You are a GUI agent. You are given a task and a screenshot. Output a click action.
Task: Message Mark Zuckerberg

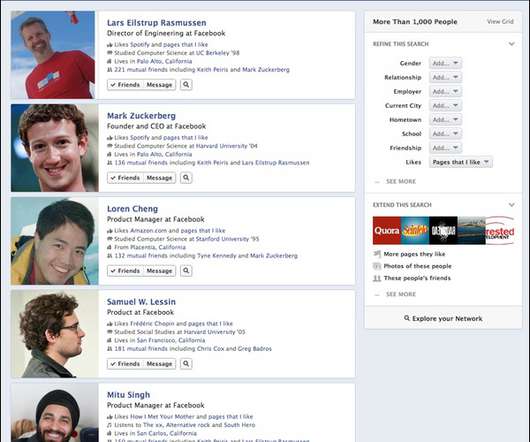click(159, 177)
